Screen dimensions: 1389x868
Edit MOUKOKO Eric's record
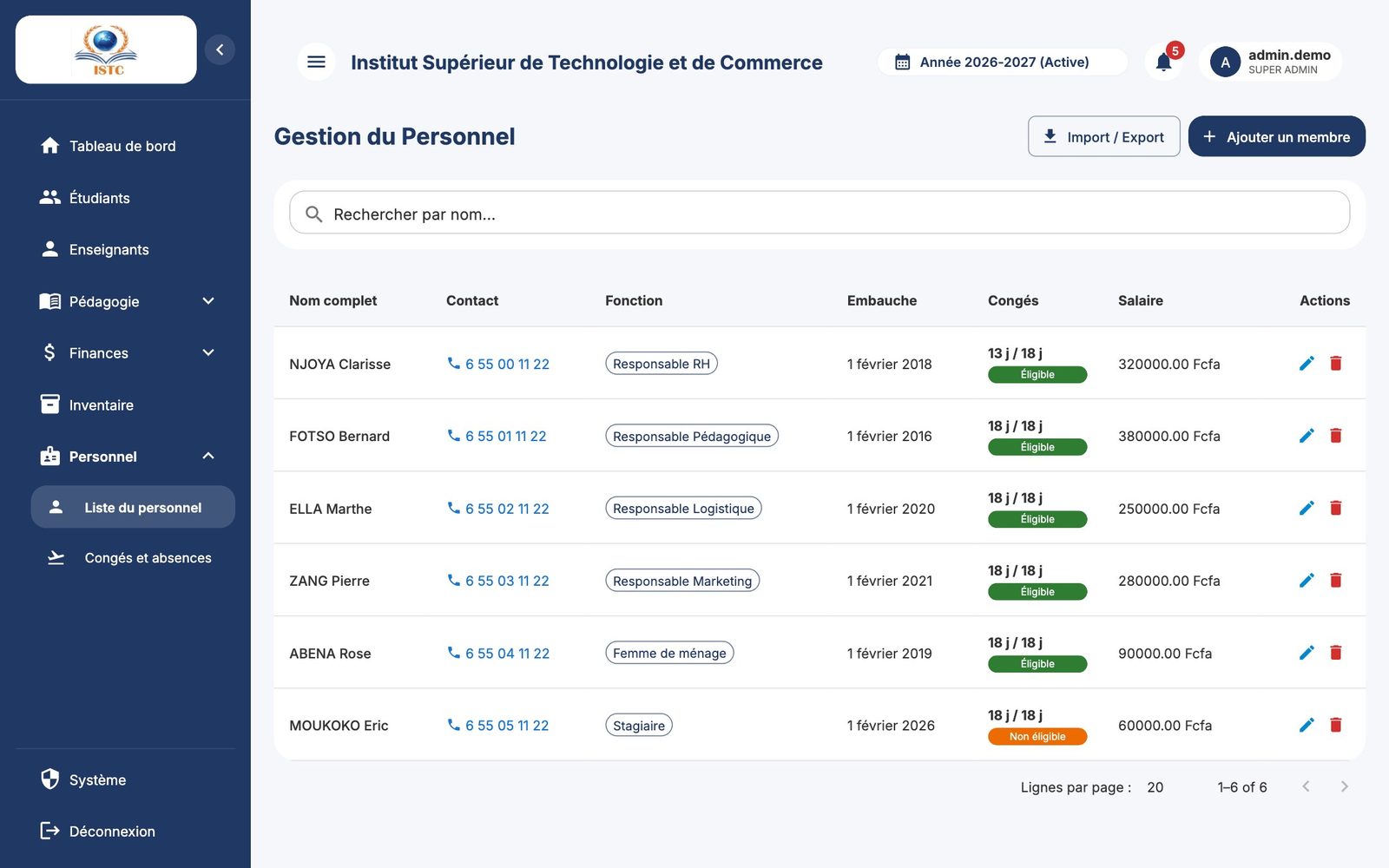coord(1307,725)
